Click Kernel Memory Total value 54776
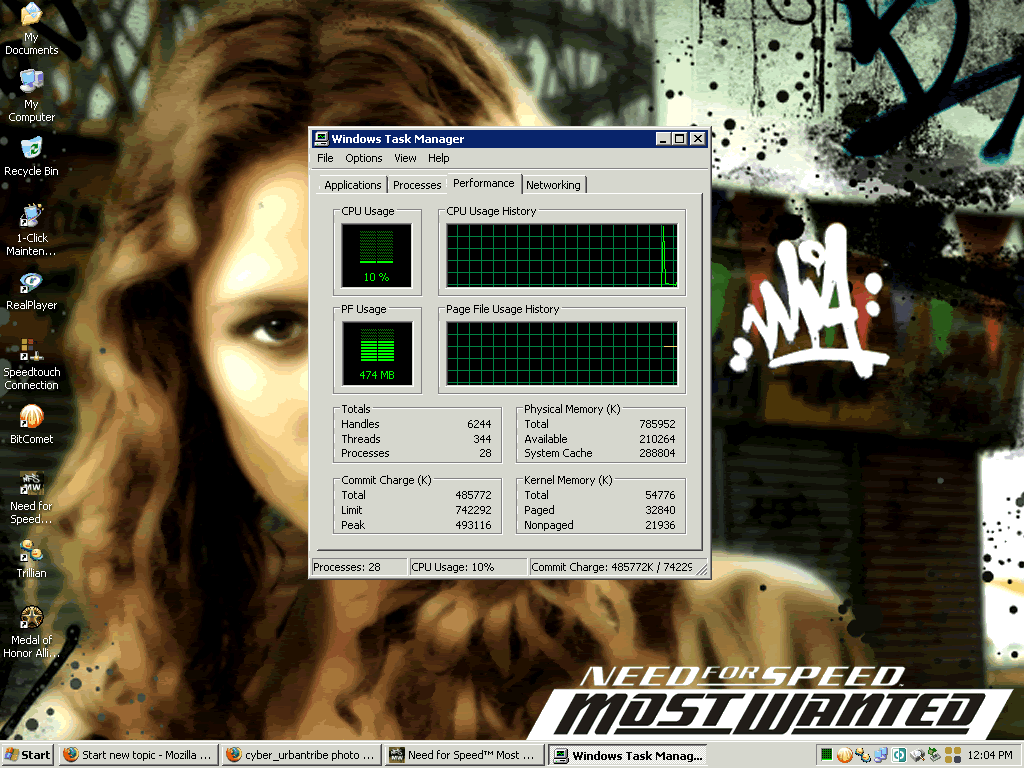This screenshot has width=1024, height=768. (x=660, y=495)
